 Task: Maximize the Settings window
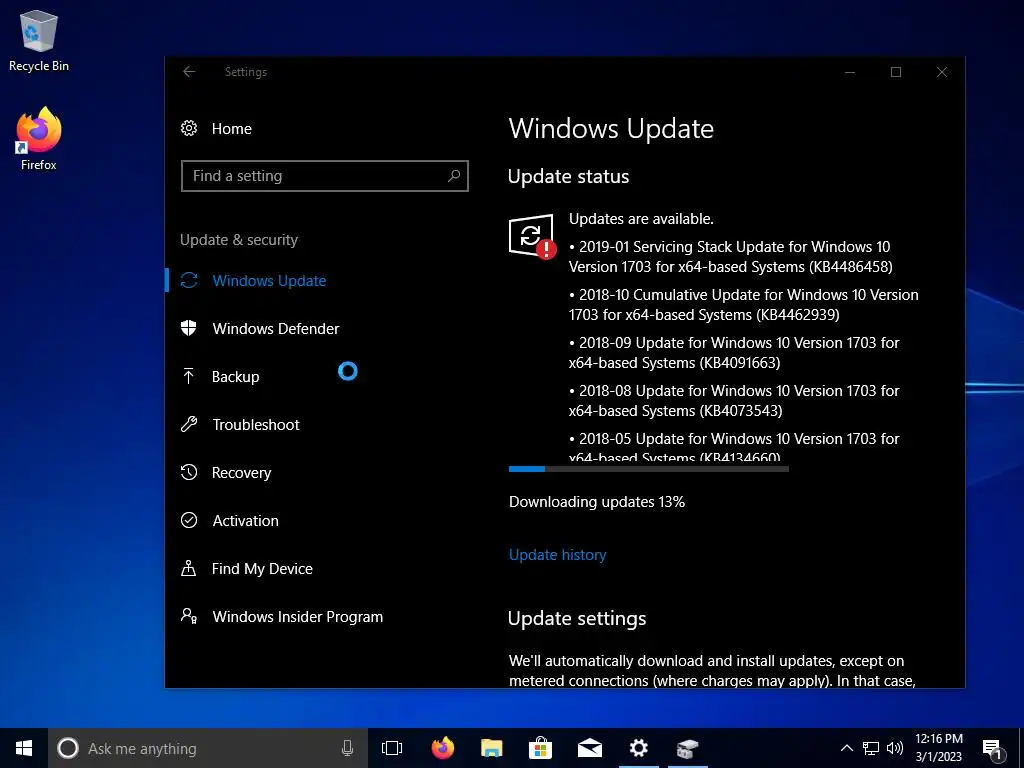pos(896,72)
